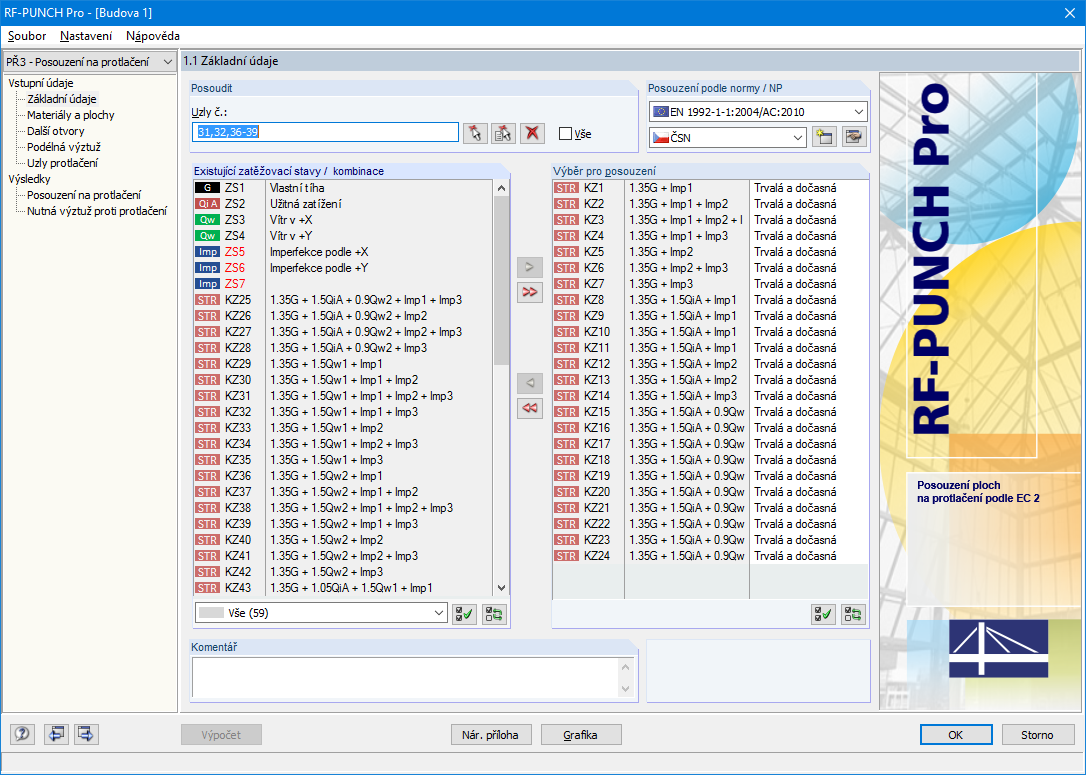Select KZ14 row in the design selection
Viewport: 1086px width, 775px height.
pyautogui.click(x=710, y=396)
